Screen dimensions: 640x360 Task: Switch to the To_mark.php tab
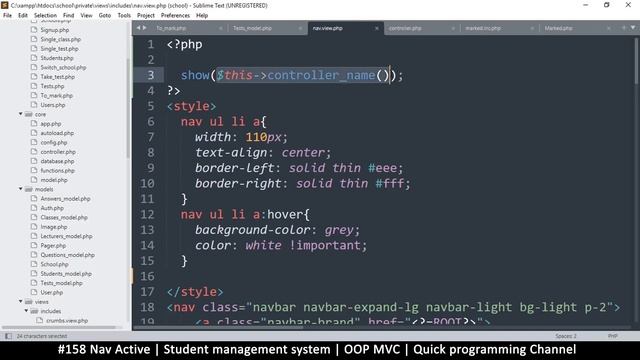[171, 28]
